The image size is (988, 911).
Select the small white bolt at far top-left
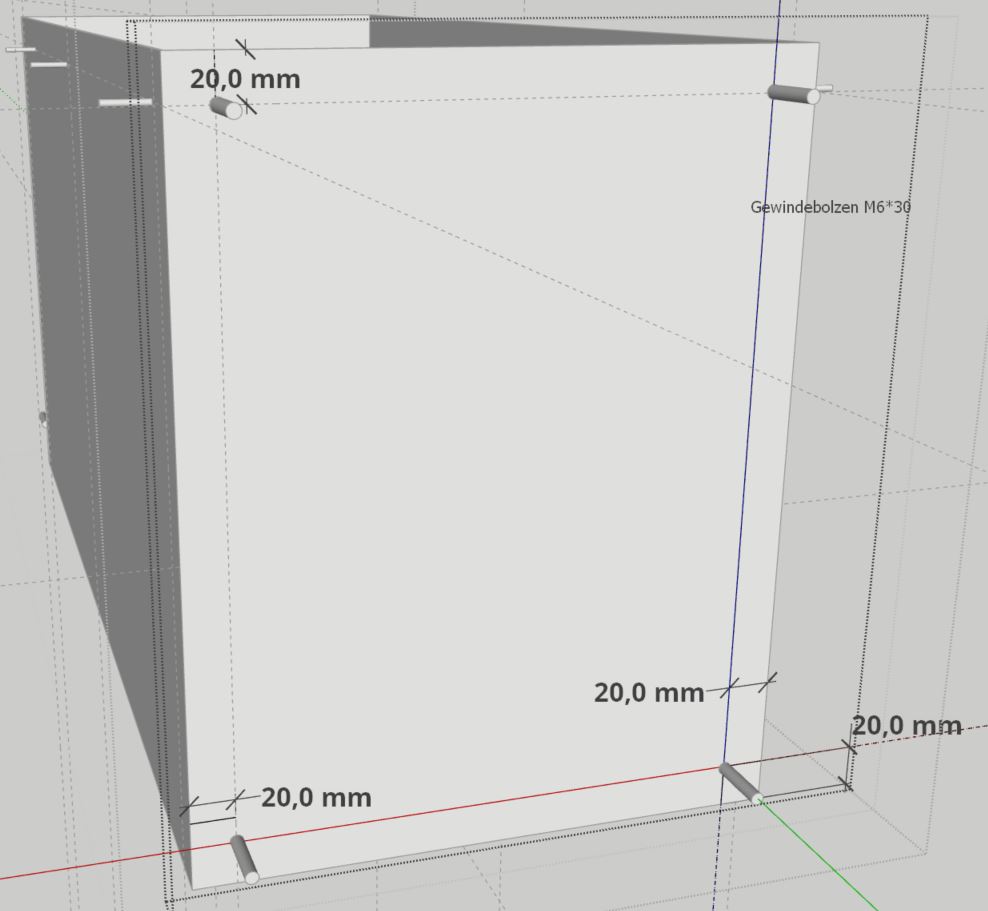coord(20,49)
